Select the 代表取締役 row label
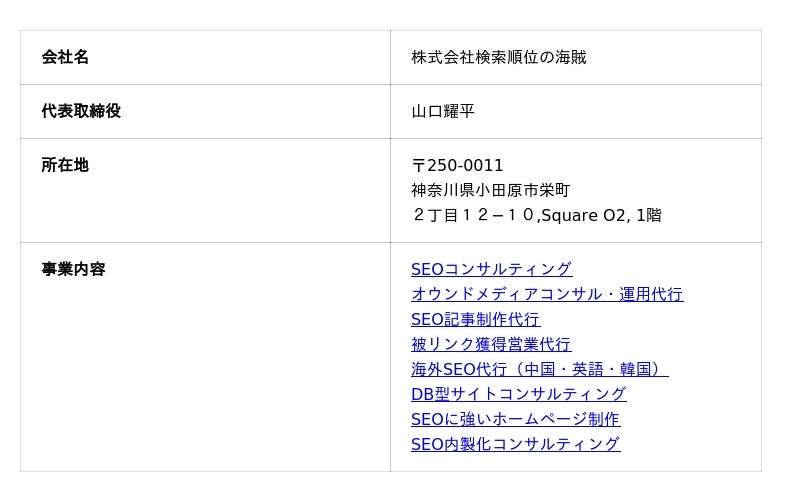Viewport: 800px width, 502px height. [x=81, y=111]
